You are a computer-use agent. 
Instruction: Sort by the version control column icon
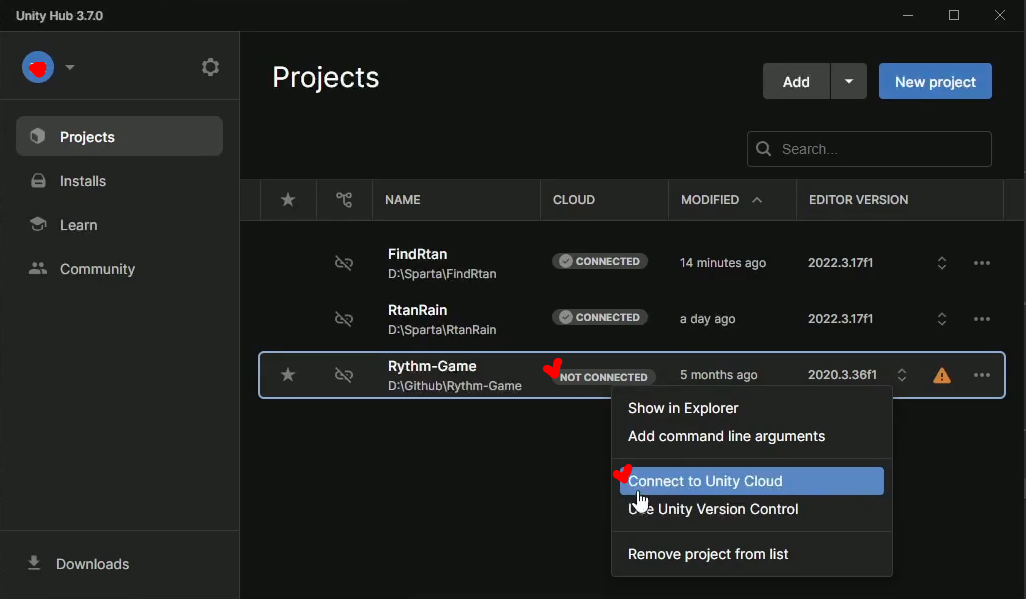click(344, 200)
